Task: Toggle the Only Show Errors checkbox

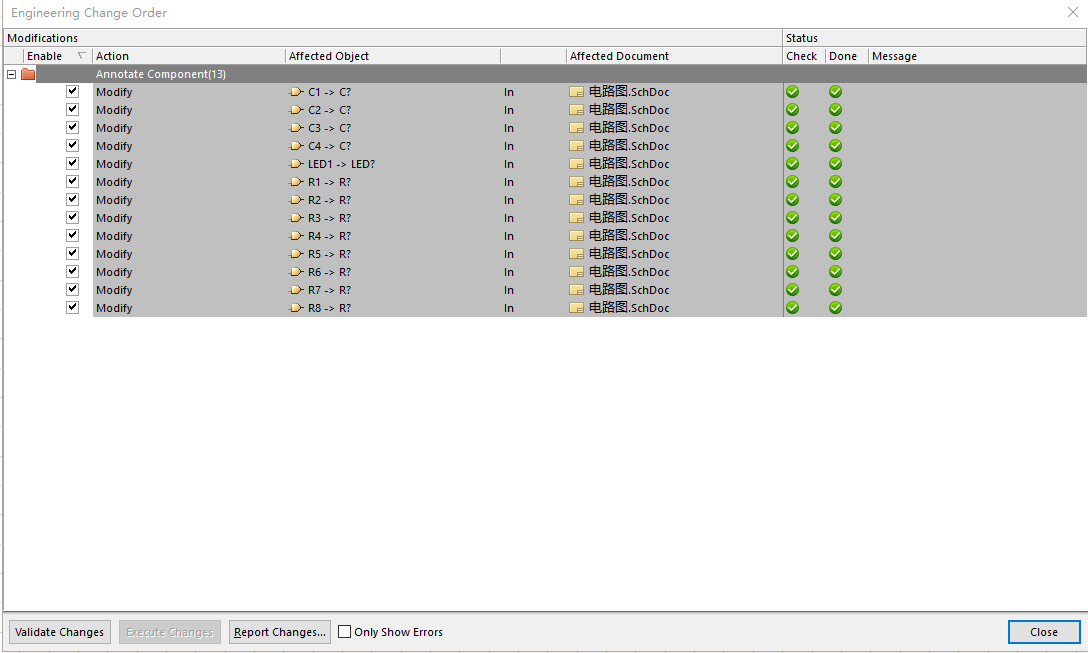Action: coord(344,631)
